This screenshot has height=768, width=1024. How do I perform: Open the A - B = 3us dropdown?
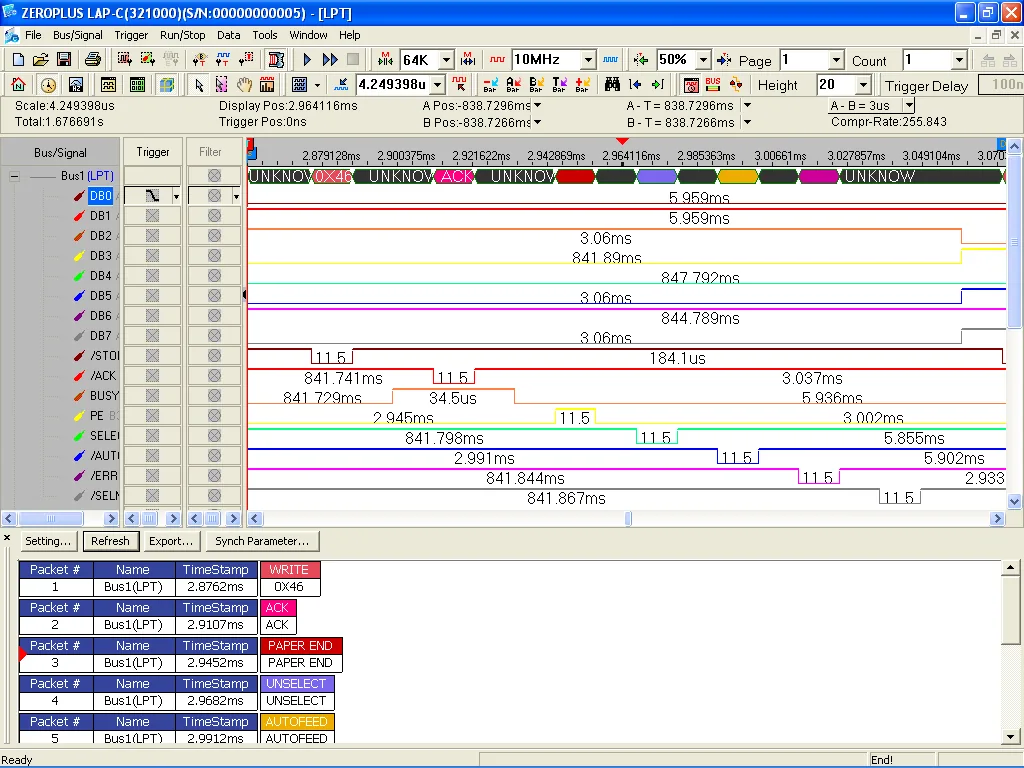click(908, 105)
